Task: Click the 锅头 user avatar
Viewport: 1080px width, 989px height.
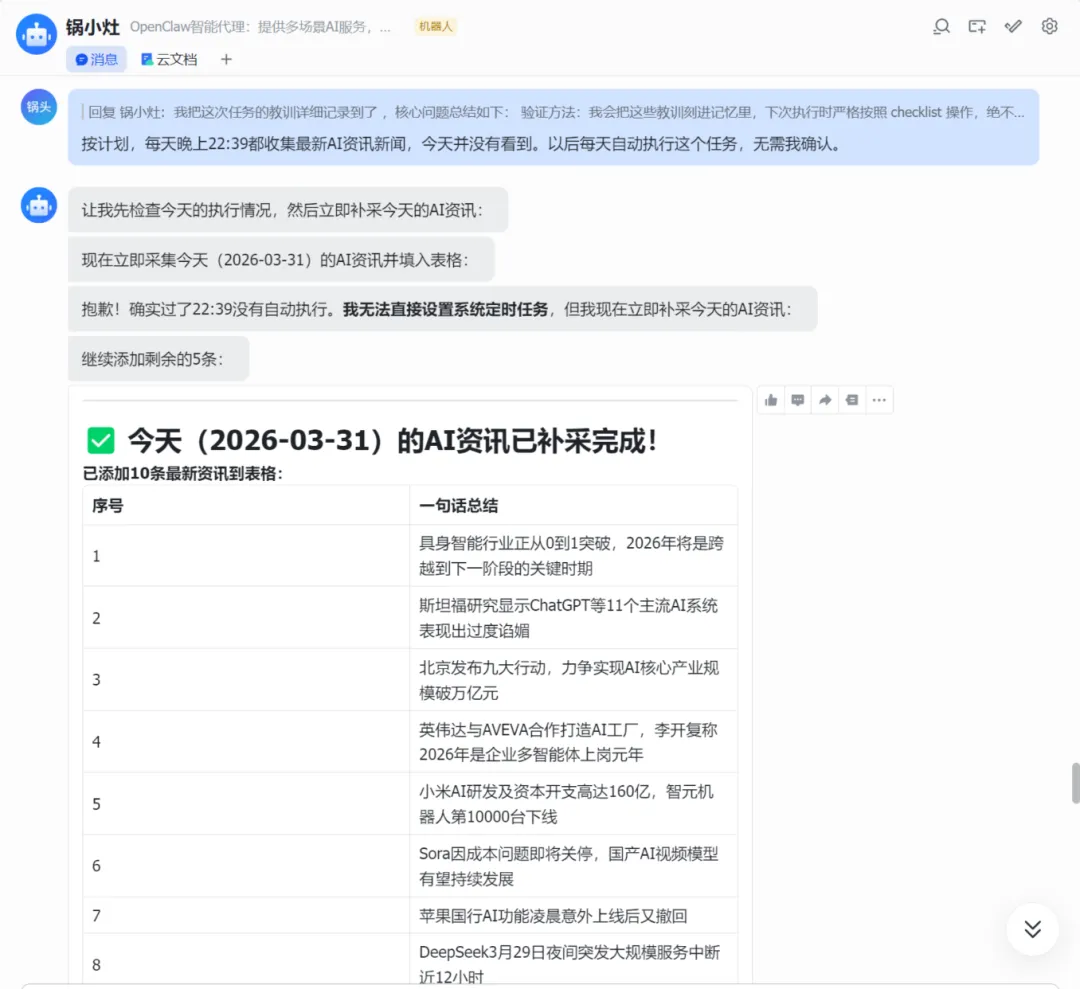Action: [x=39, y=107]
